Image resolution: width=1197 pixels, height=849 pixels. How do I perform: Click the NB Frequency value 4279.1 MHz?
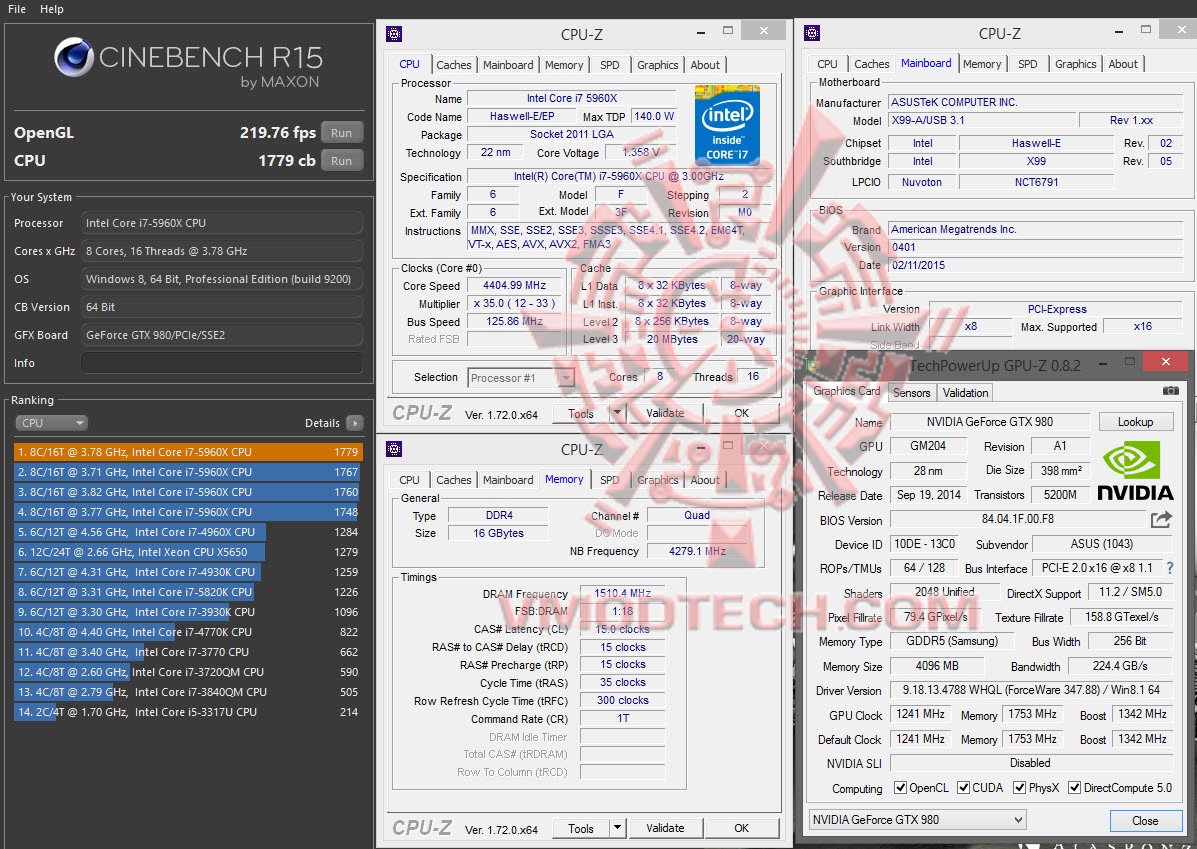click(697, 551)
